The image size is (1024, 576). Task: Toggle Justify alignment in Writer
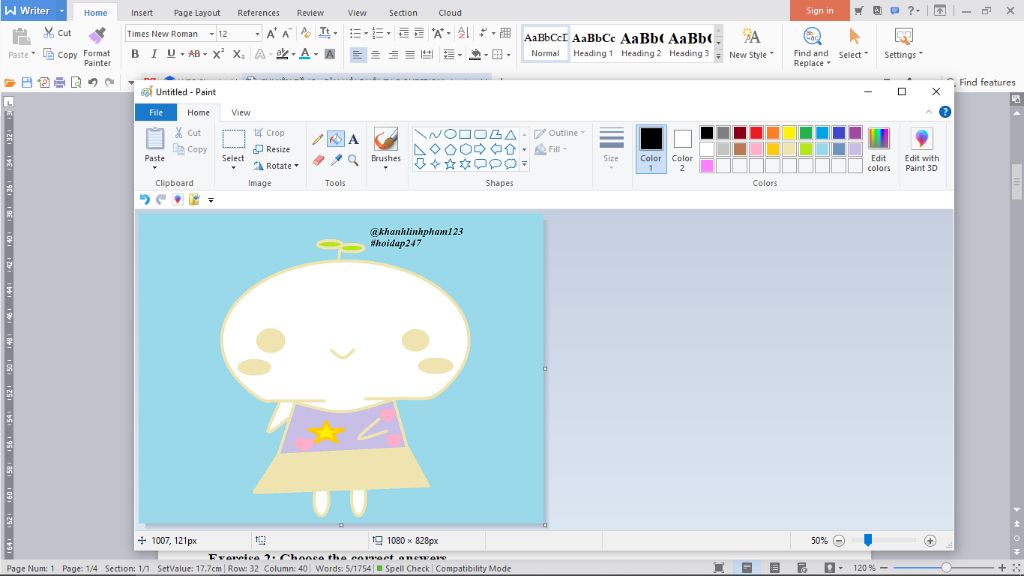click(409, 55)
